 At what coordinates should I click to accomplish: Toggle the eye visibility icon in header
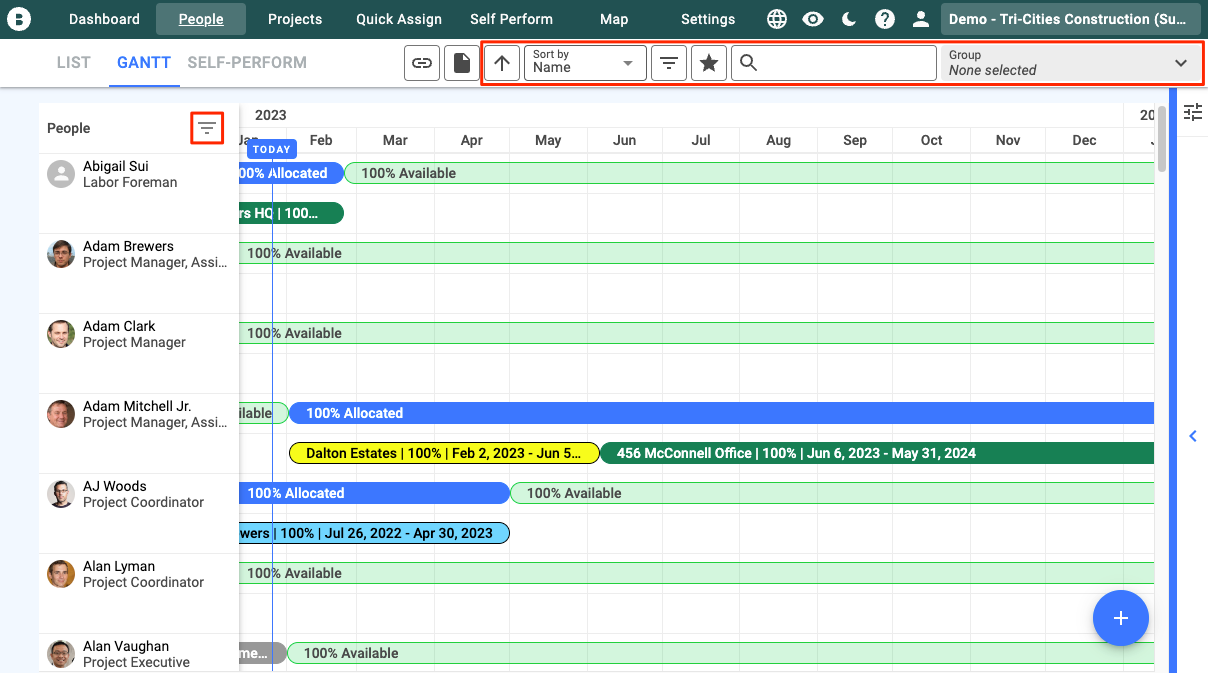[x=813, y=19]
